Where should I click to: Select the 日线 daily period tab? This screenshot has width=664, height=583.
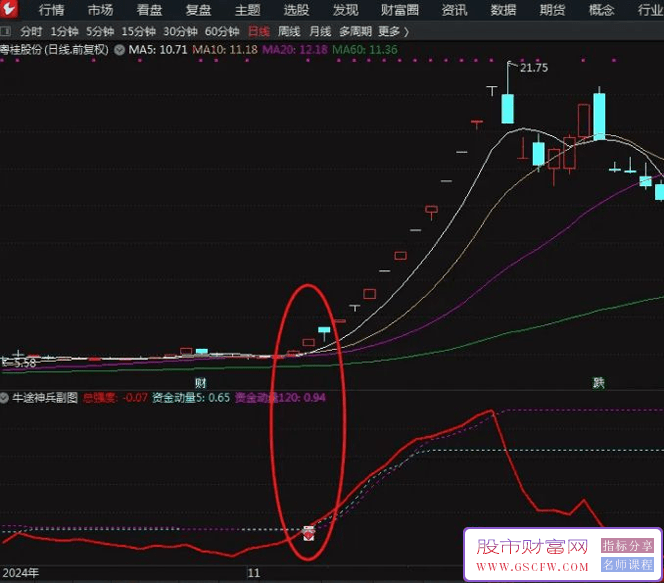click(258, 31)
